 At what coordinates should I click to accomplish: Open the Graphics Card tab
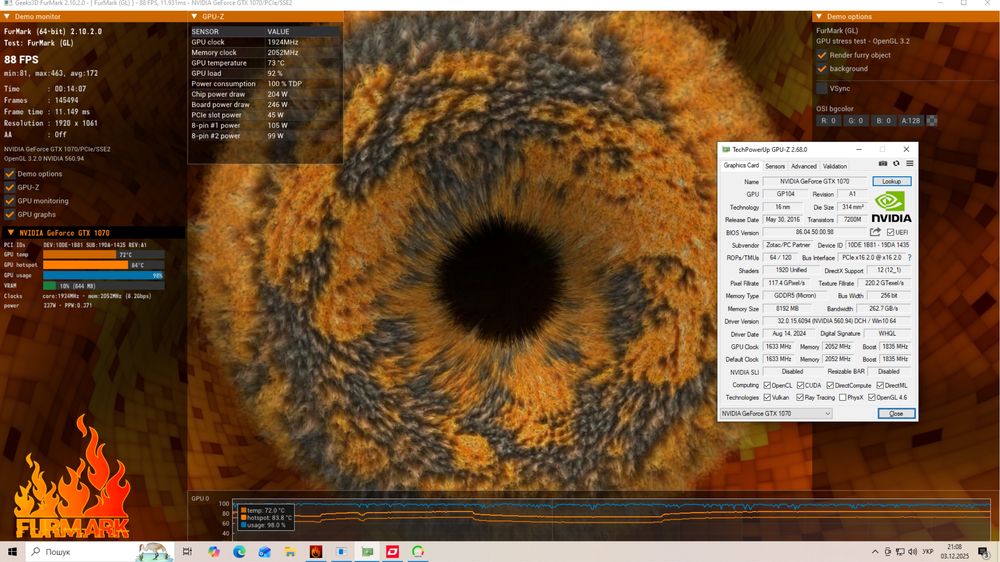pyautogui.click(x=740, y=166)
